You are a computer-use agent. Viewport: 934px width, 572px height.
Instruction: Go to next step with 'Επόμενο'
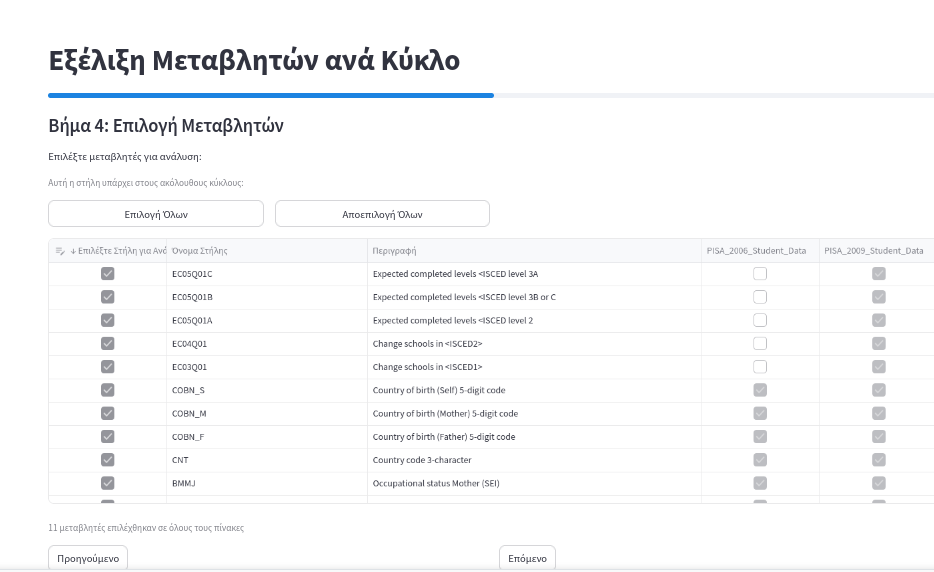(x=527, y=558)
